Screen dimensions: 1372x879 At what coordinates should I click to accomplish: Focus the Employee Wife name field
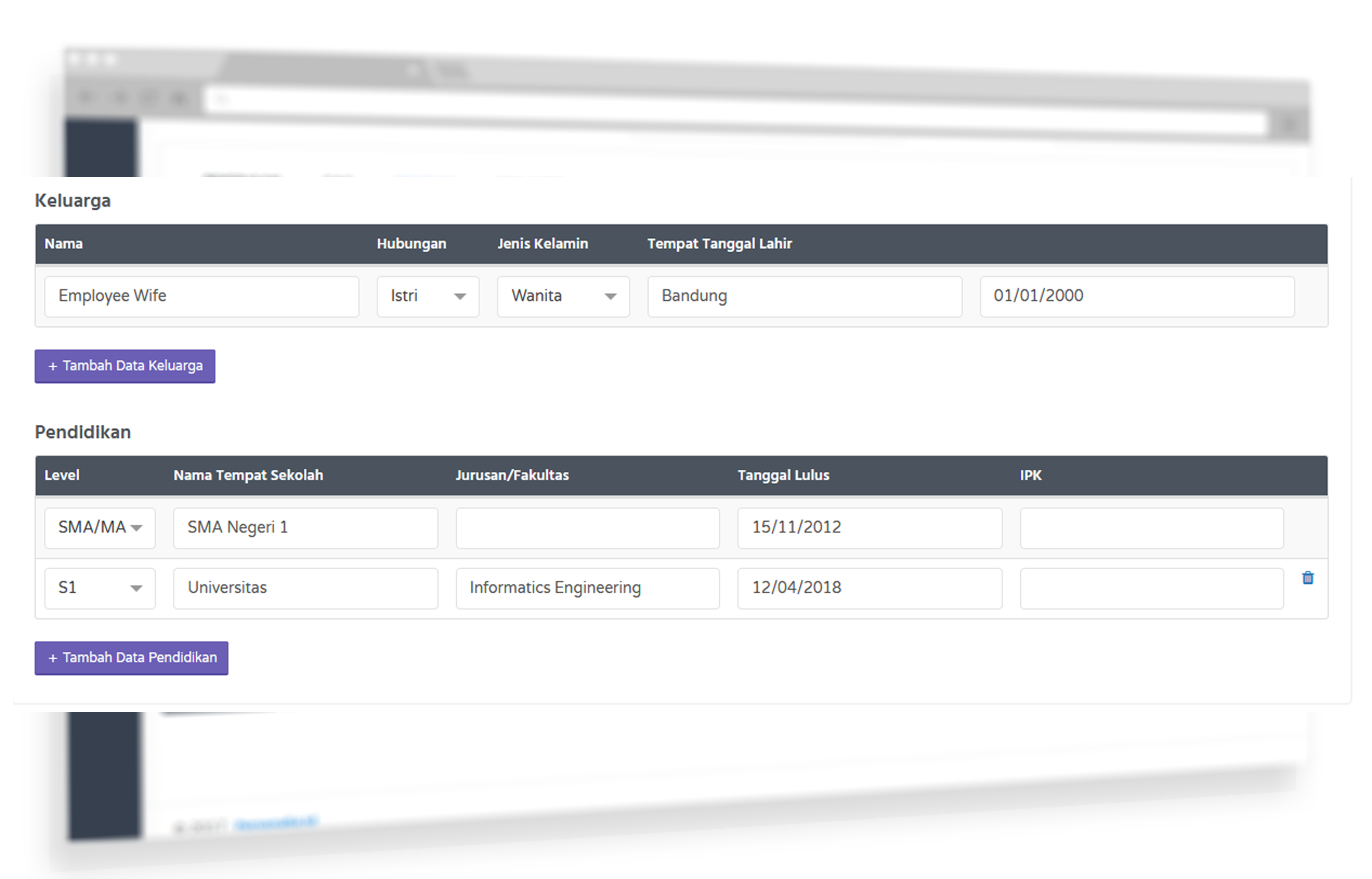pyautogui.click(x=201, y=296)
